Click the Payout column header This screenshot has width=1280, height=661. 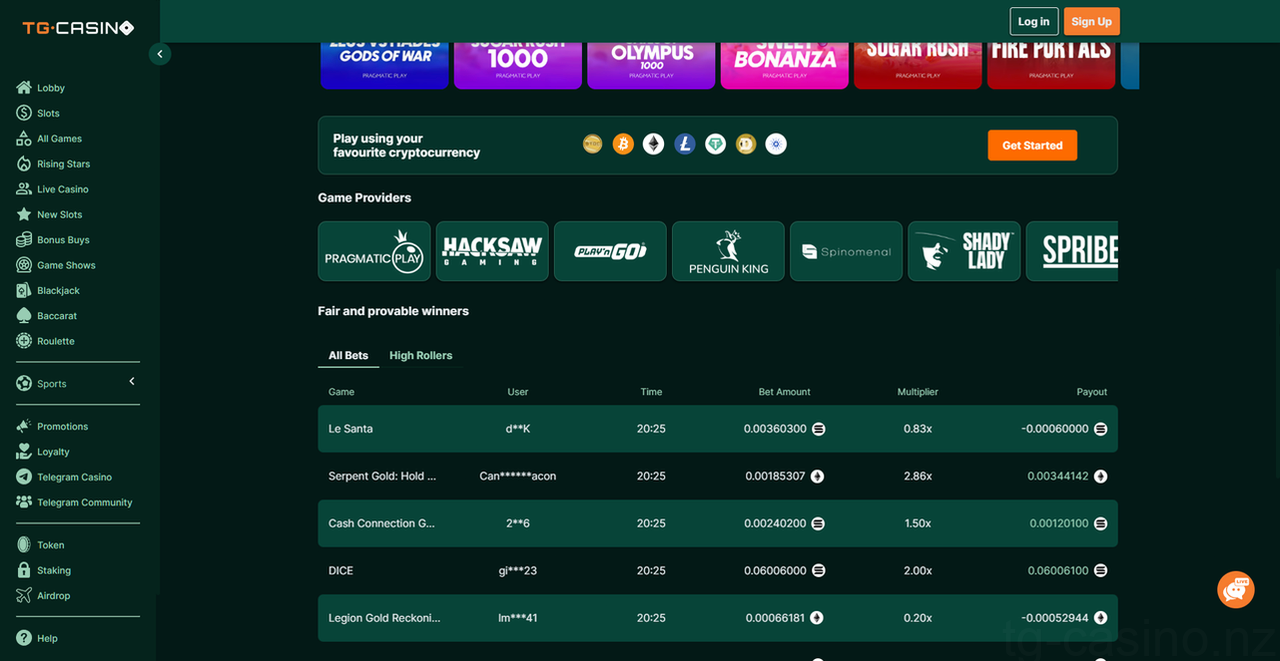1092,392
